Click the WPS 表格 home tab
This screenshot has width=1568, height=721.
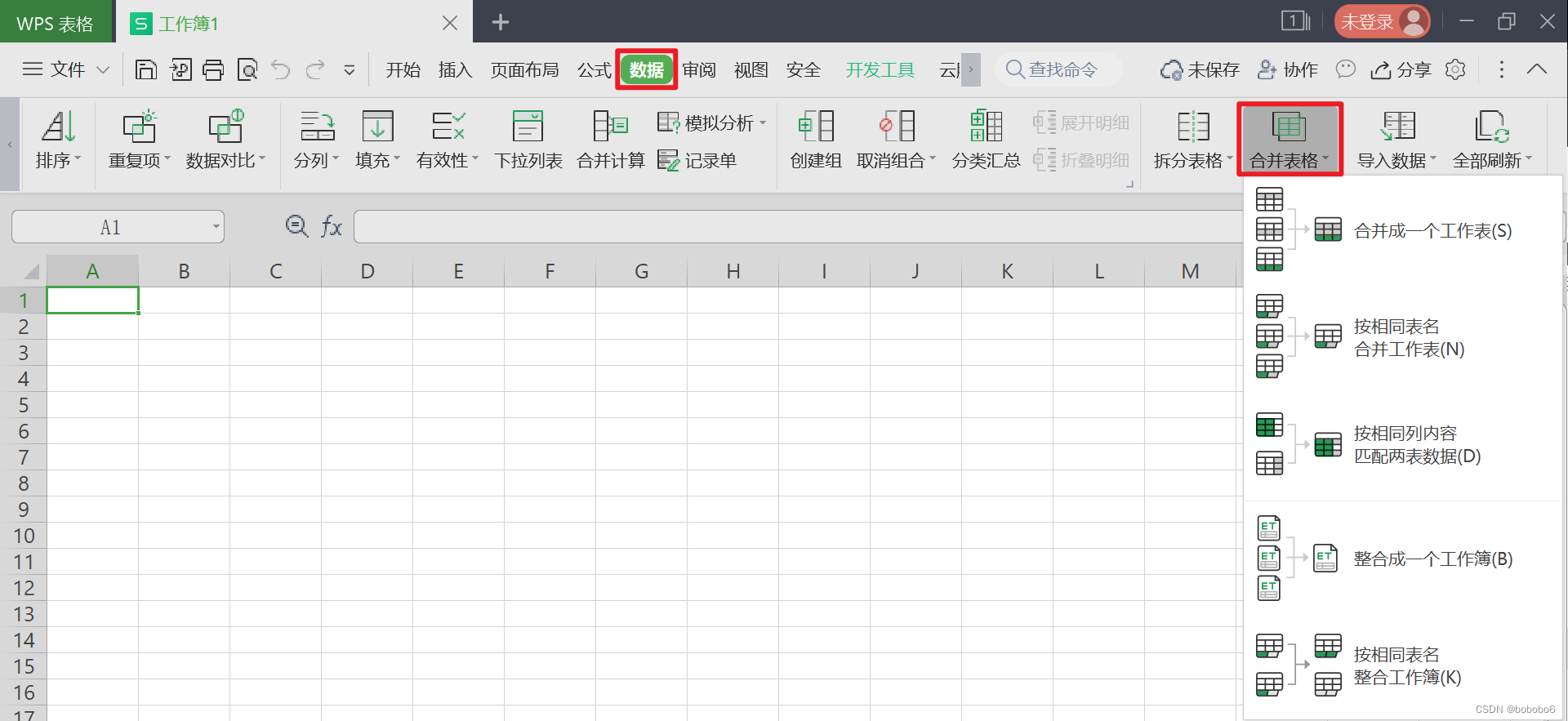56,23
